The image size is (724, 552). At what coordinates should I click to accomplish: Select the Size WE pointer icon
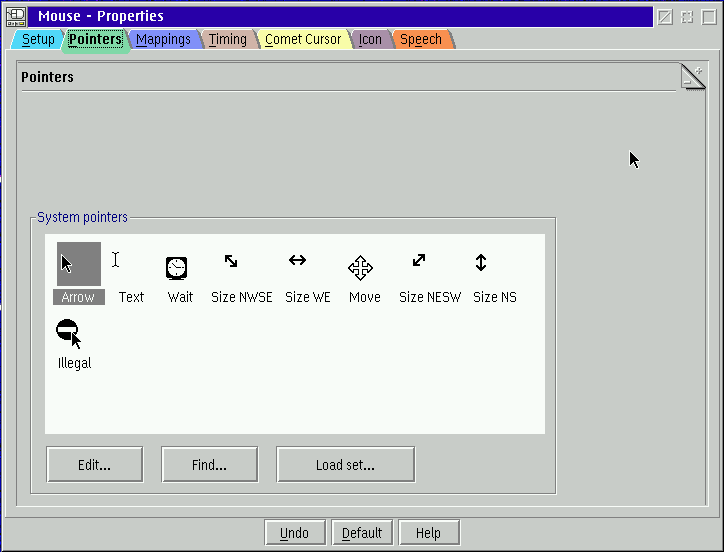[x=297, y=260]
